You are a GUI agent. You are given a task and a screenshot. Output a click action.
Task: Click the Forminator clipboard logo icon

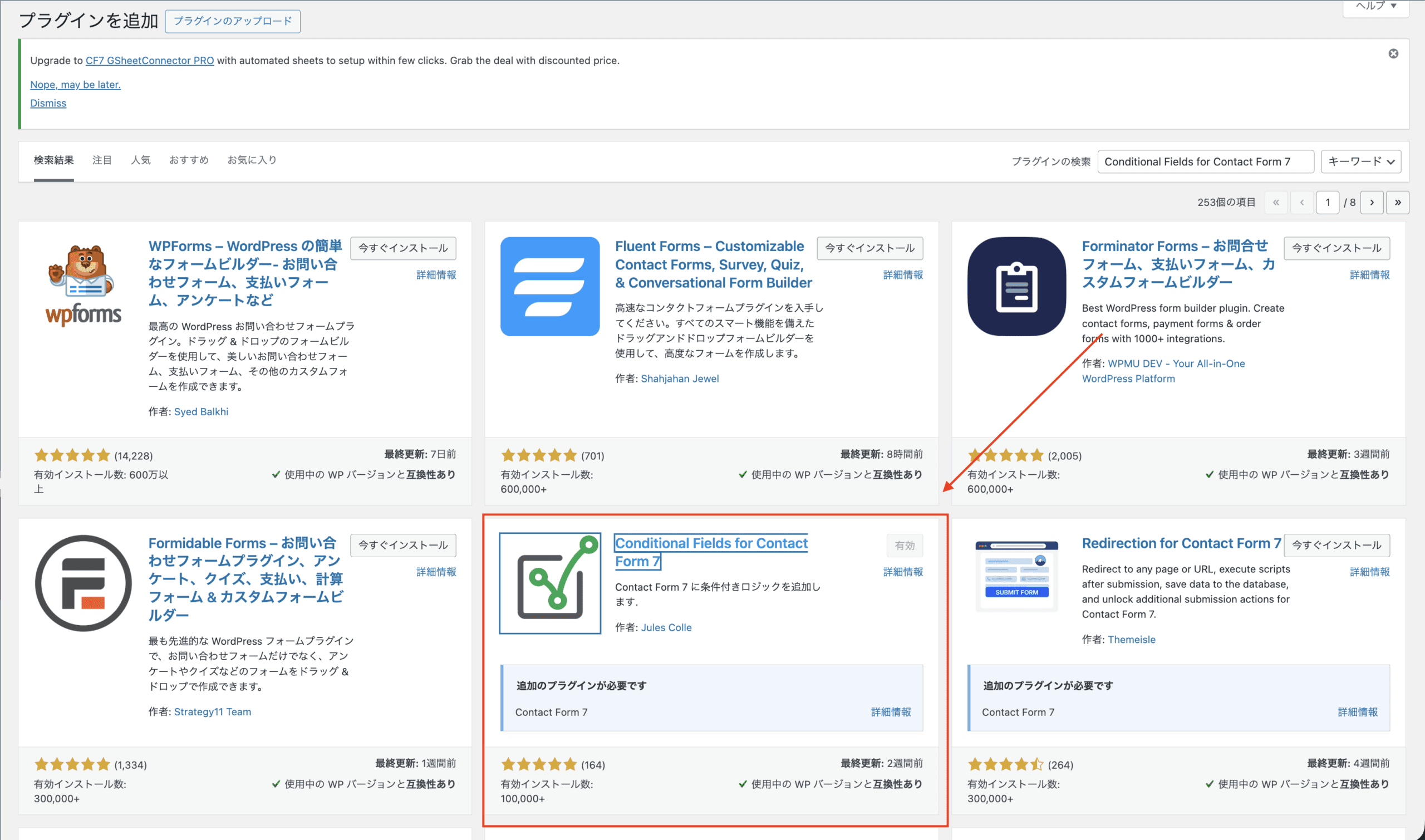[x=1016, y=287]
